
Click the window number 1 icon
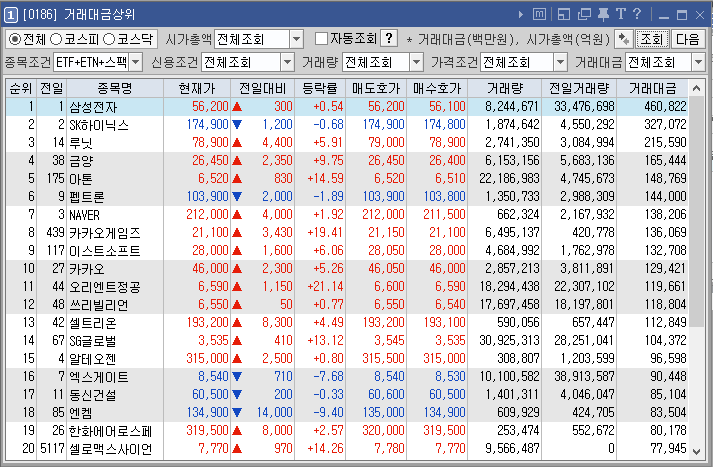click(11, 15)
